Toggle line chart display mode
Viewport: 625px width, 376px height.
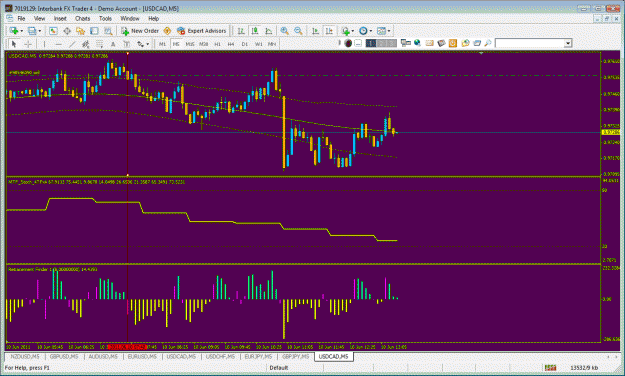269,31
